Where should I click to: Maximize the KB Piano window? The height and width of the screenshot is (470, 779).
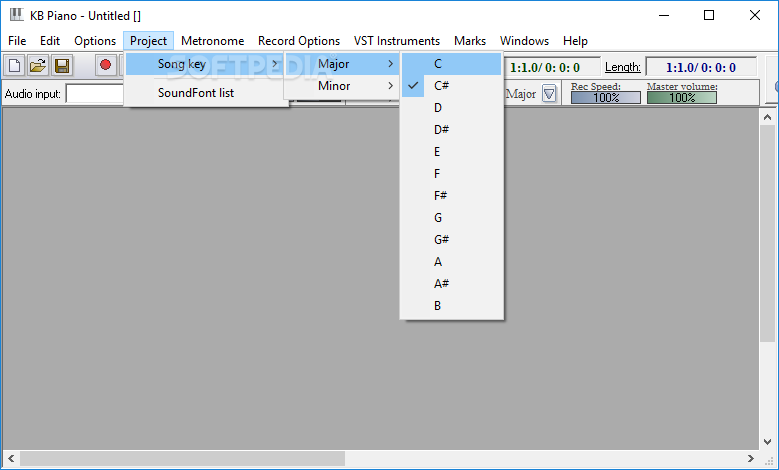click(709, 15)
